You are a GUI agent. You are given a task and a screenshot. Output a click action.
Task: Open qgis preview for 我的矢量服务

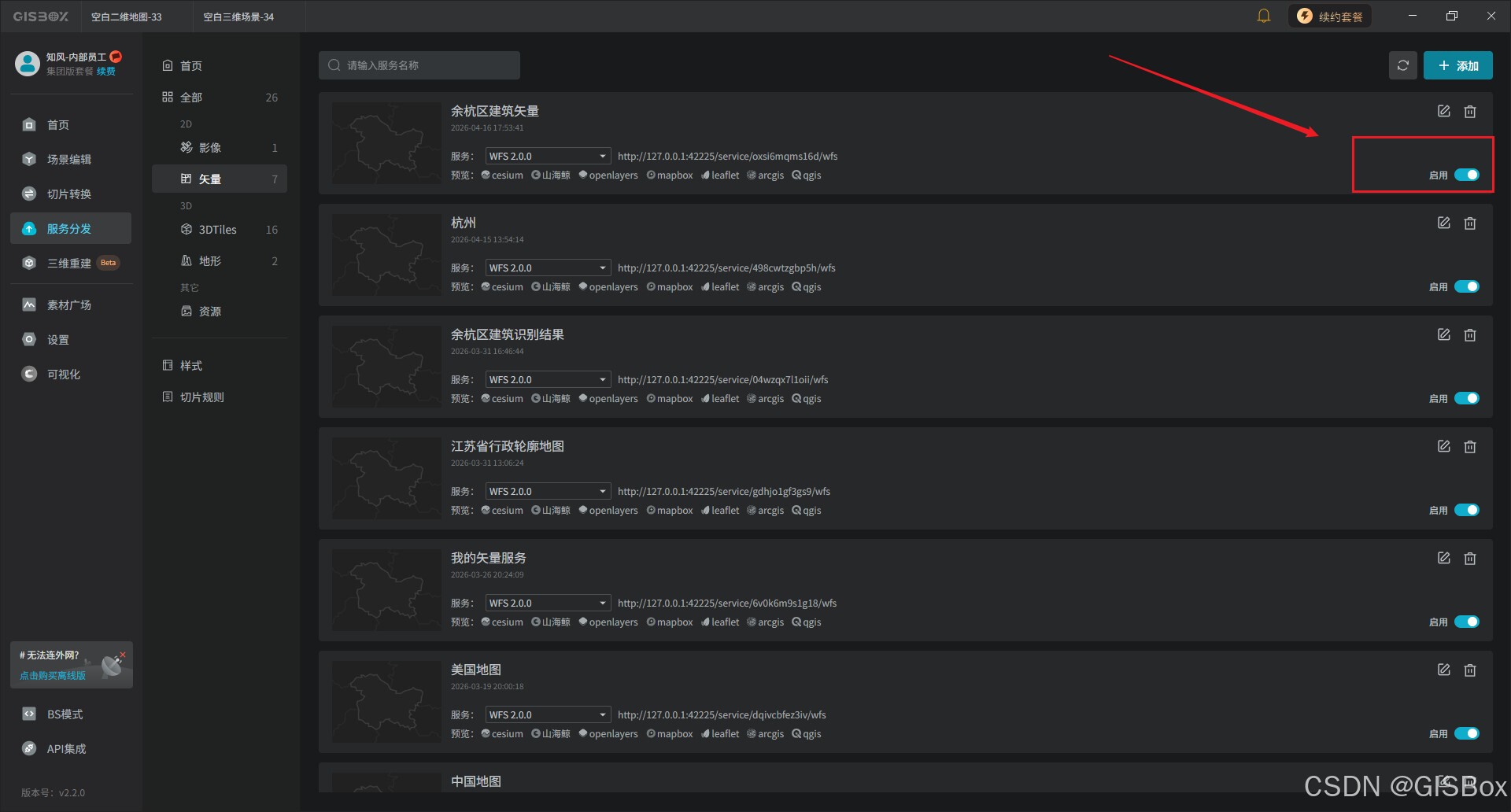pos(807,622)
